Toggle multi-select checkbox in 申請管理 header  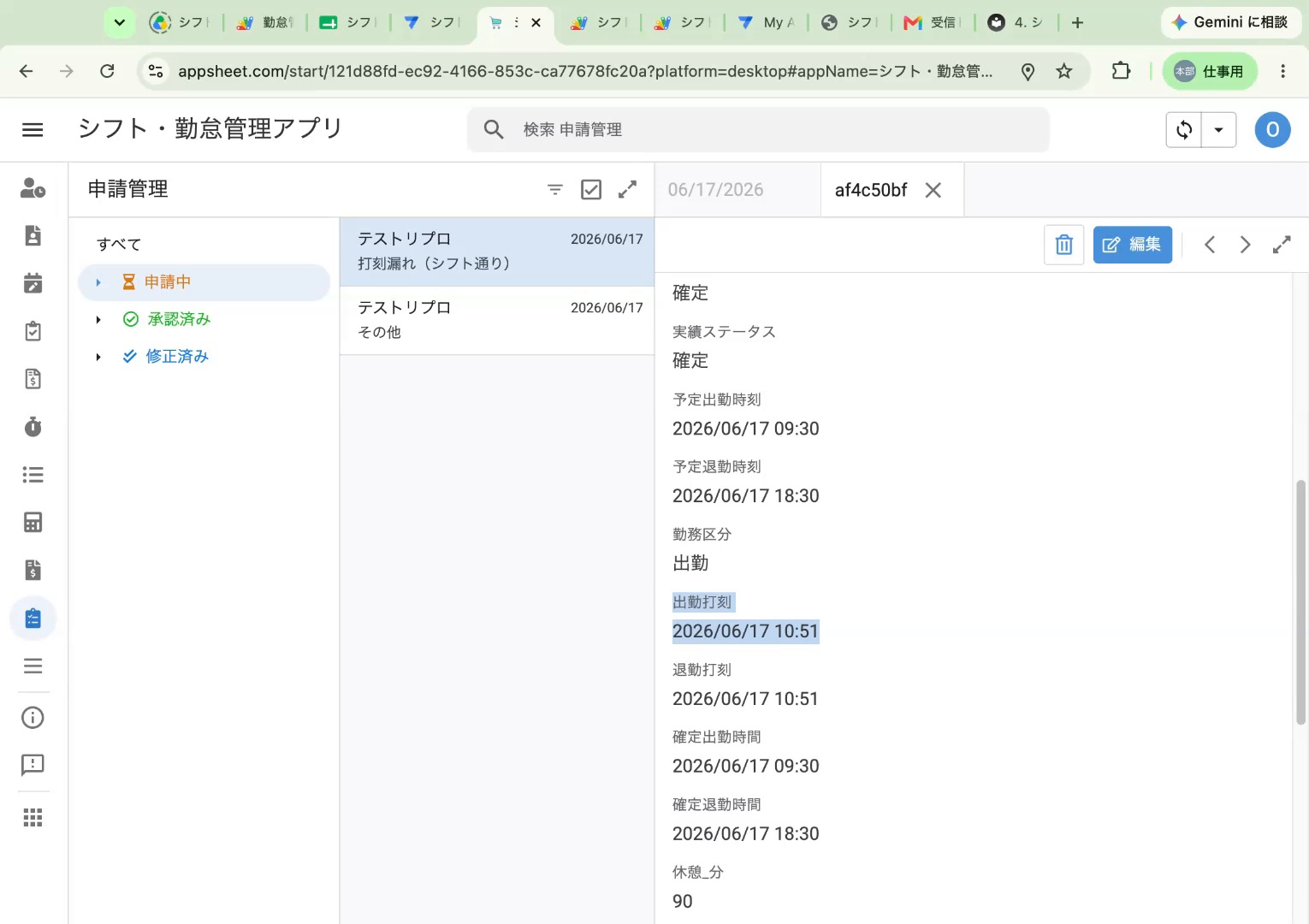(x=591, y=190)
